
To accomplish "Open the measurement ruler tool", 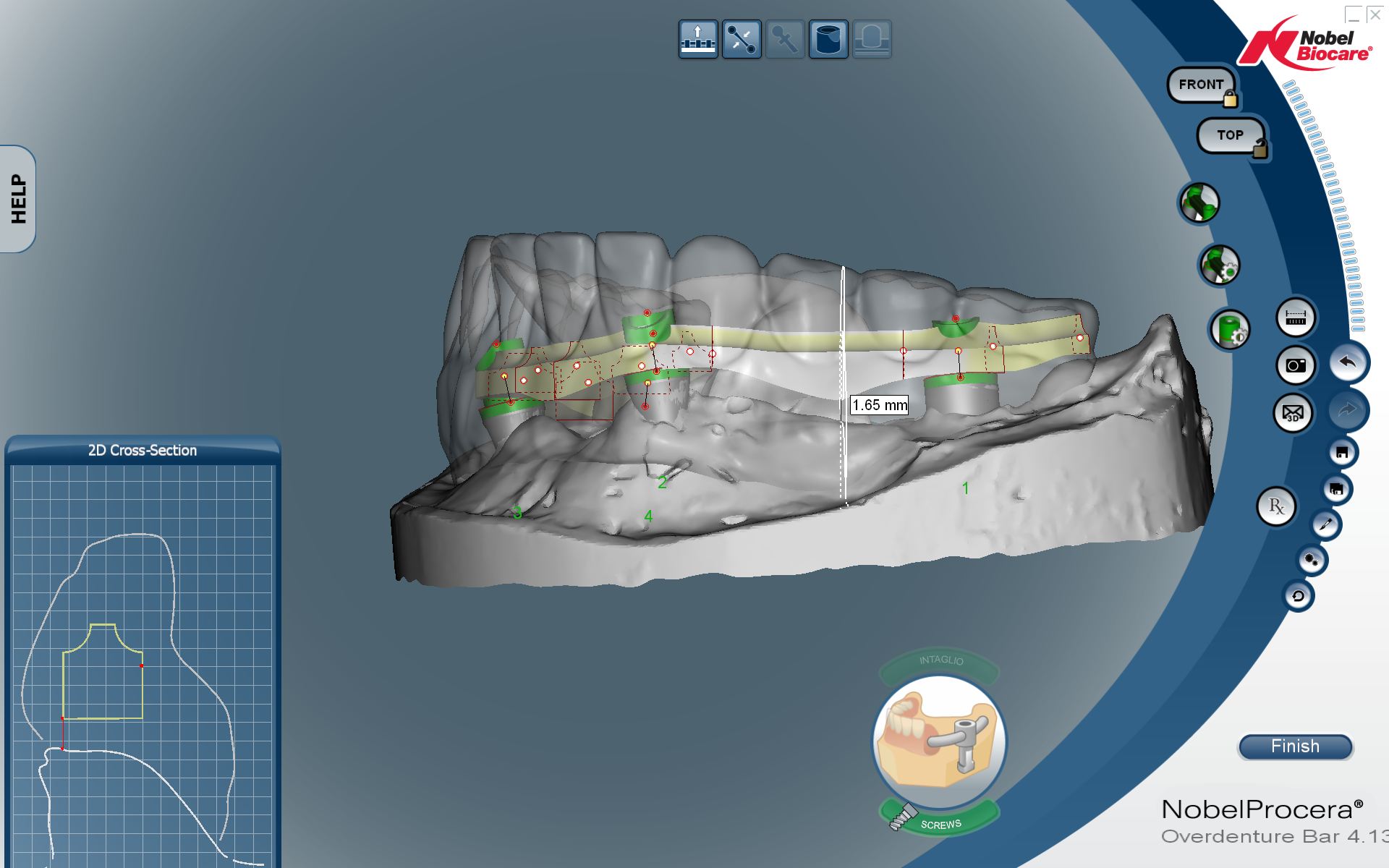I will click(x=1295, y=318).
